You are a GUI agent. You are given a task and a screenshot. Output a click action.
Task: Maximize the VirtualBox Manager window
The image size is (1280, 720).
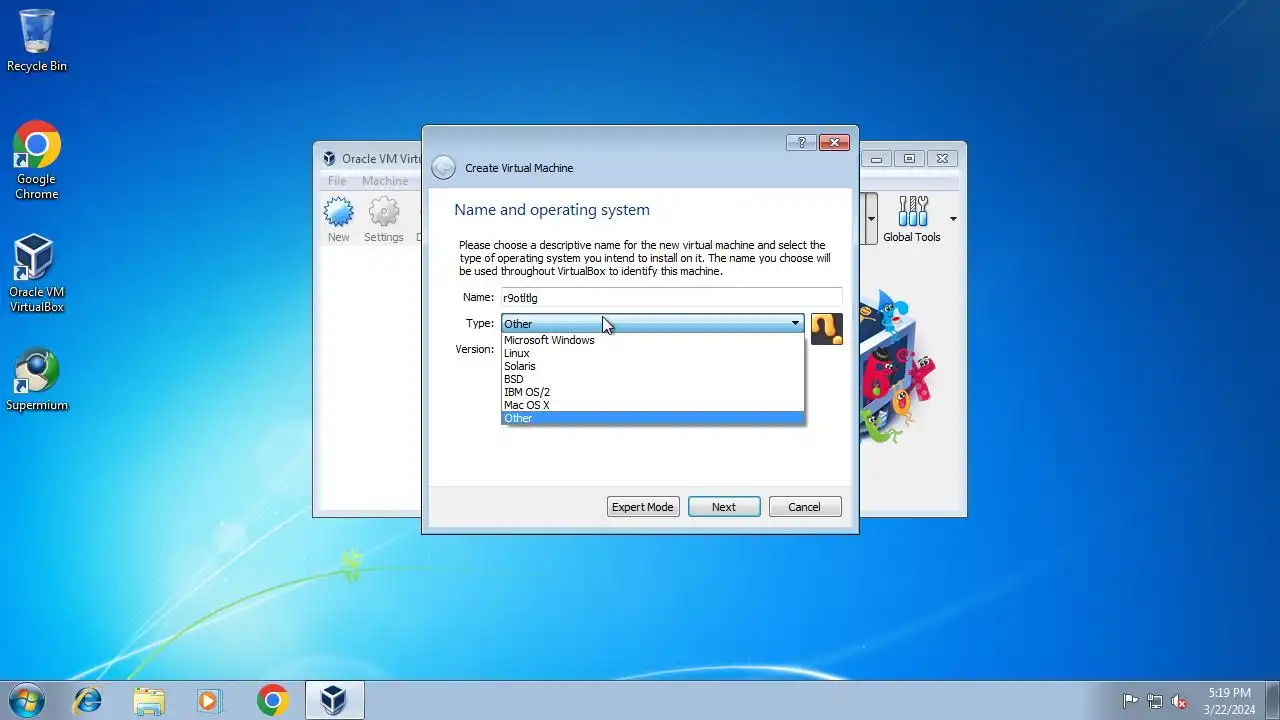[909, 159]
